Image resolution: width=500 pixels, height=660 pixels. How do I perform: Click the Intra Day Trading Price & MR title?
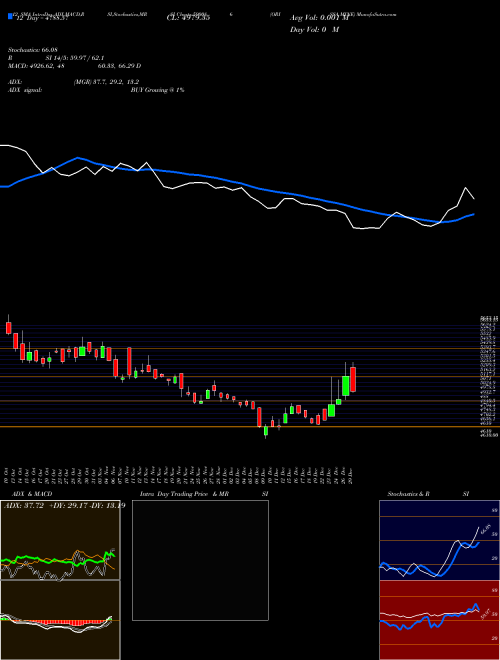[184, 494]
